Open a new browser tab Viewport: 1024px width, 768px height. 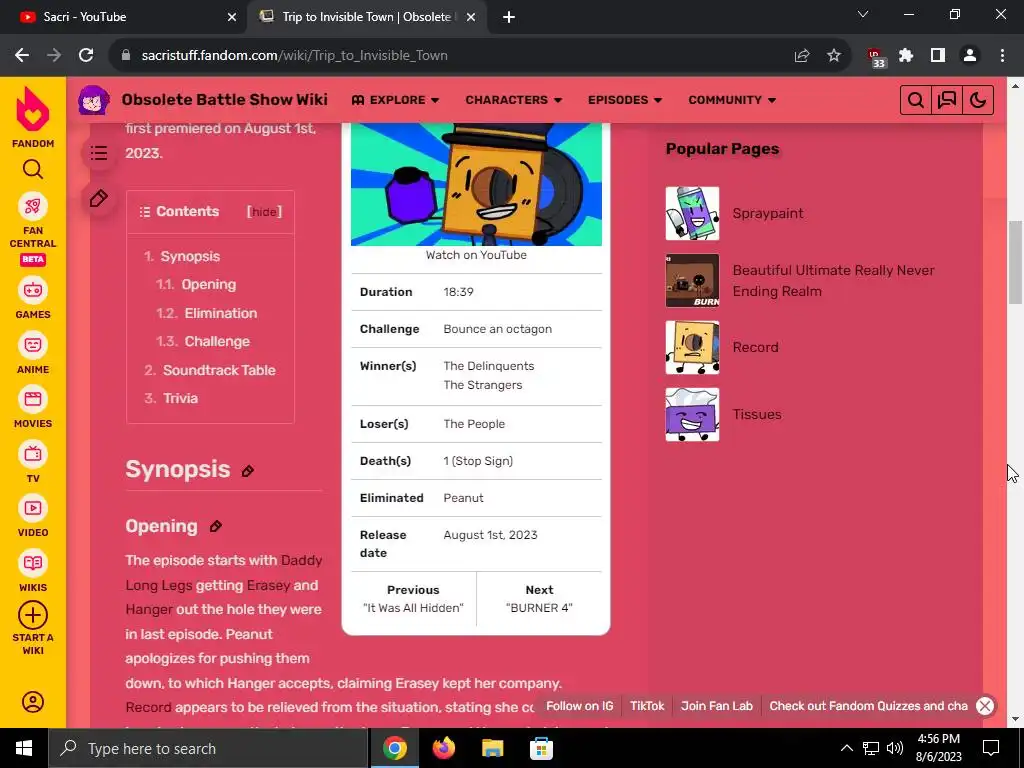[509, 17]
